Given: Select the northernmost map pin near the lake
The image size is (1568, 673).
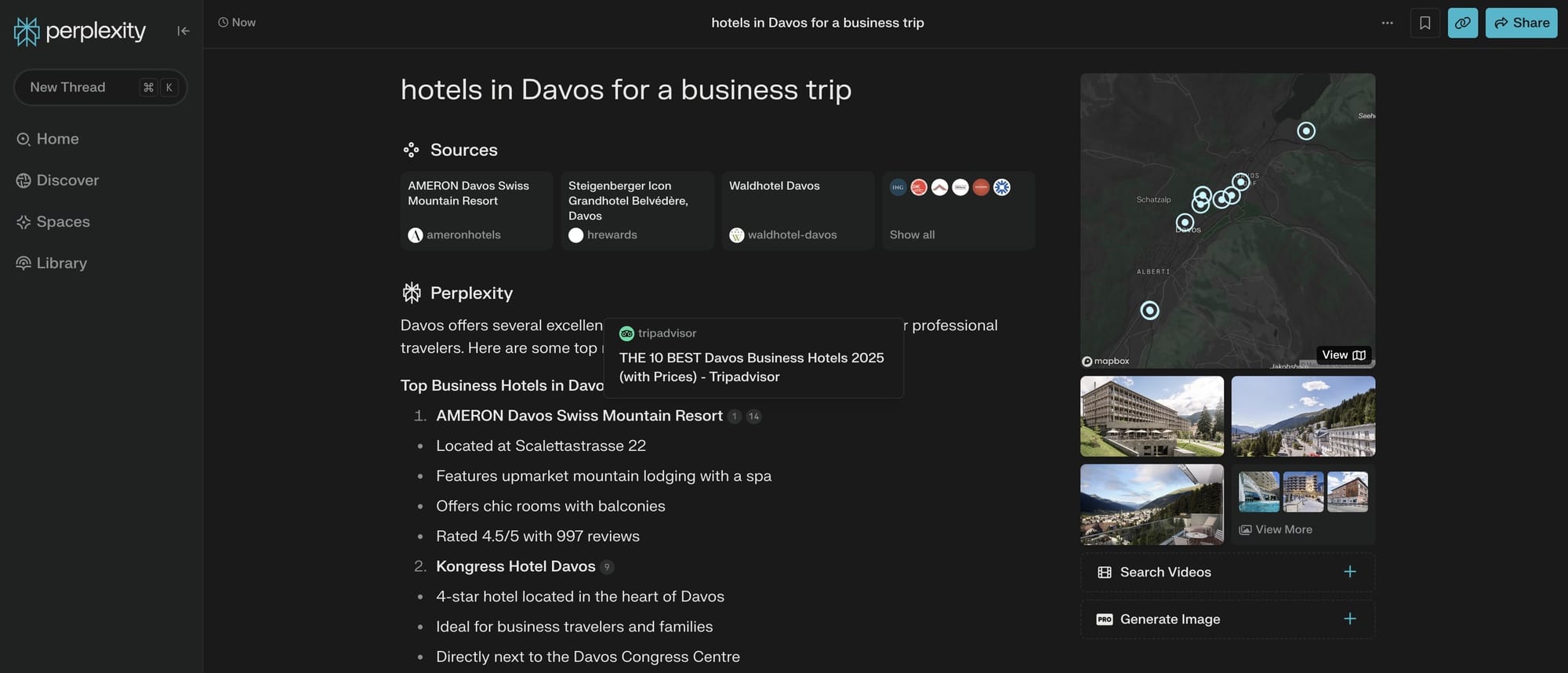Looking at the screenshot, I should pyautogui.click(x=1306, y=131).
